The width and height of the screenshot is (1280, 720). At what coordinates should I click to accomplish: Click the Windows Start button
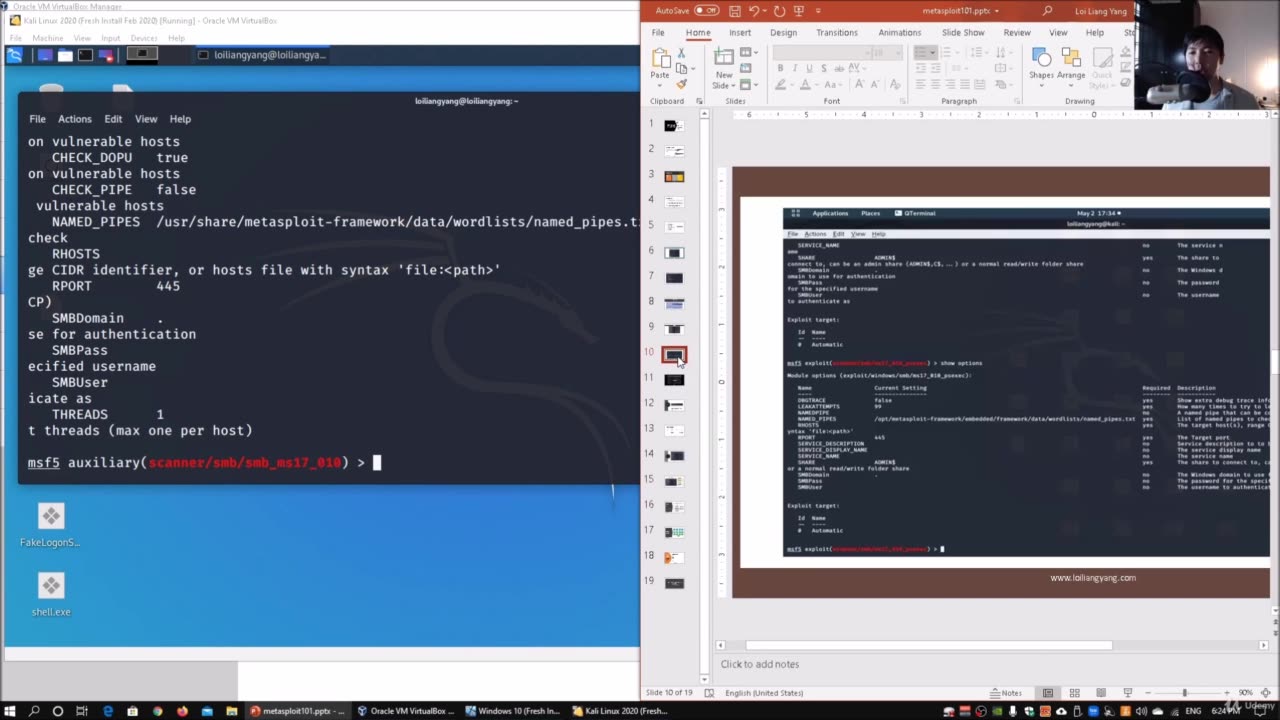click(11, 711)
